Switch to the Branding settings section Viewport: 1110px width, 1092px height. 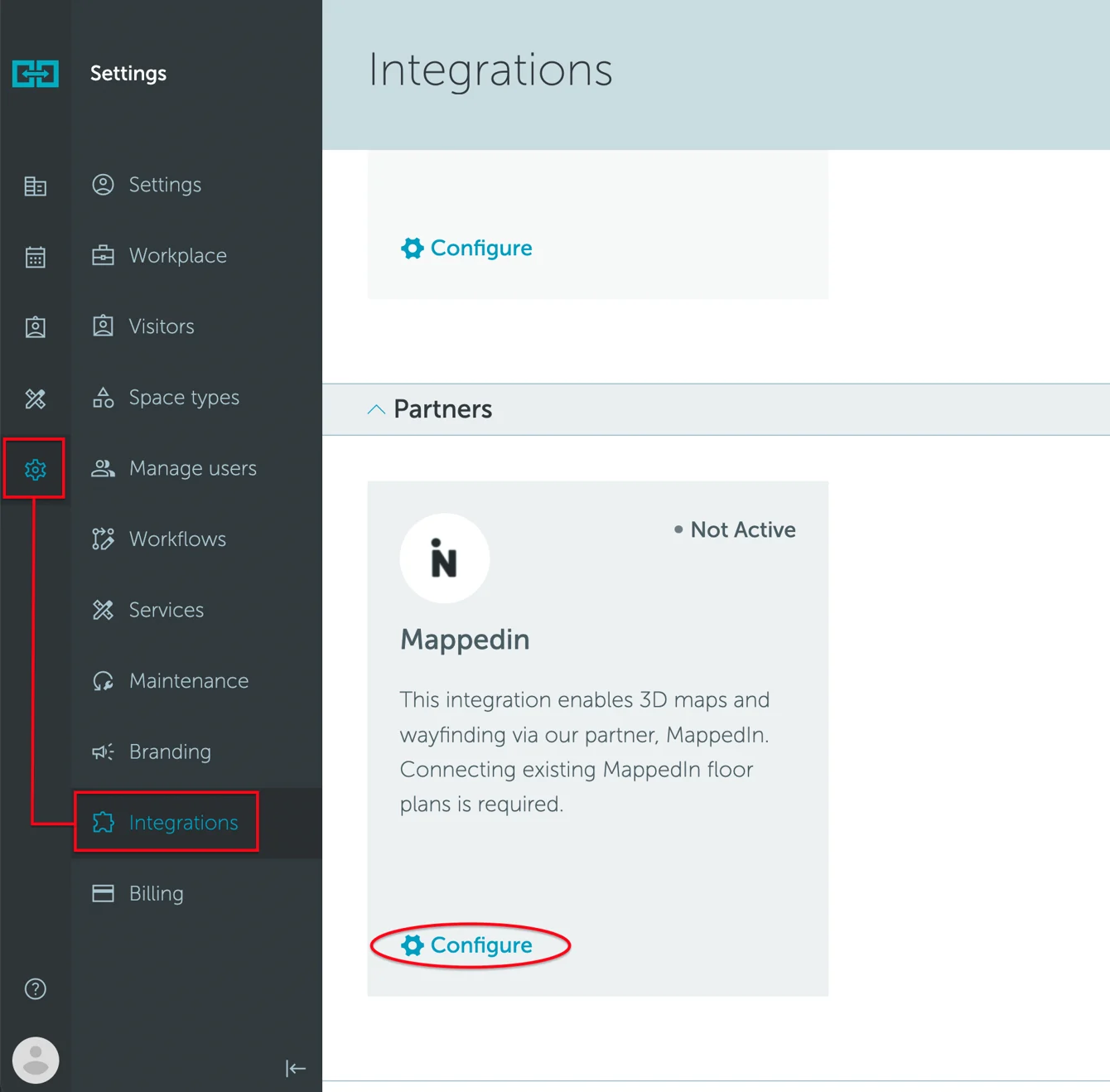pyautogui.click(x=170, y=751)
